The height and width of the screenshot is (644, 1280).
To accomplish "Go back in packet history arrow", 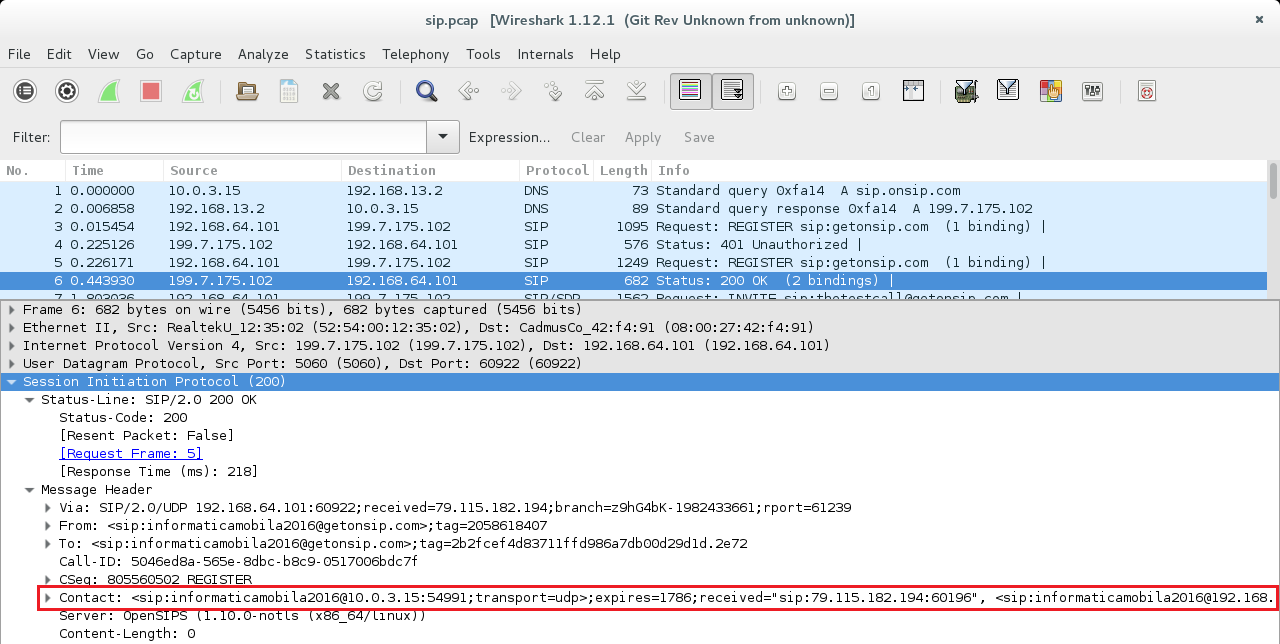I will [469, 92].
